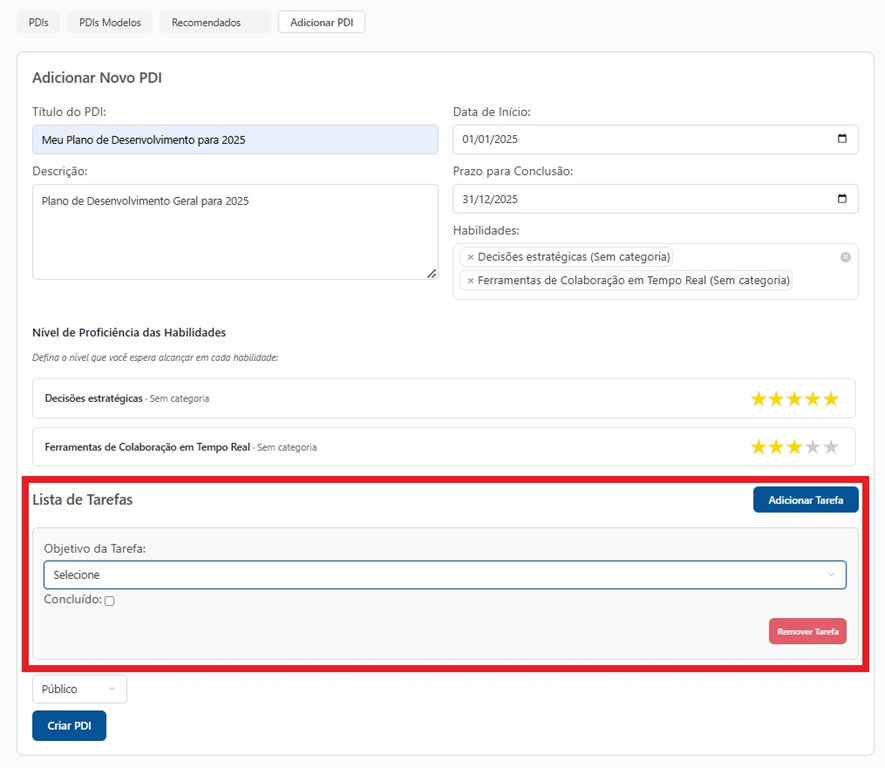Switch to the PDIs tab
The image size is (885, 768).
click(38, 22)
